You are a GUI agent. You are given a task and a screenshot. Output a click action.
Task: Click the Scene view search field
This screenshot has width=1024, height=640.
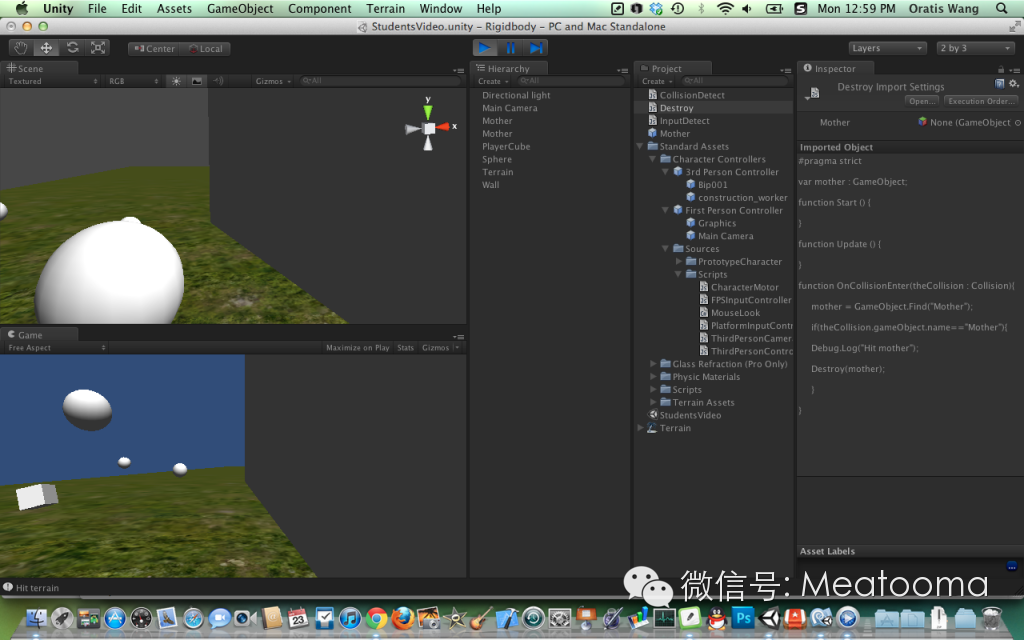[380, 81]
